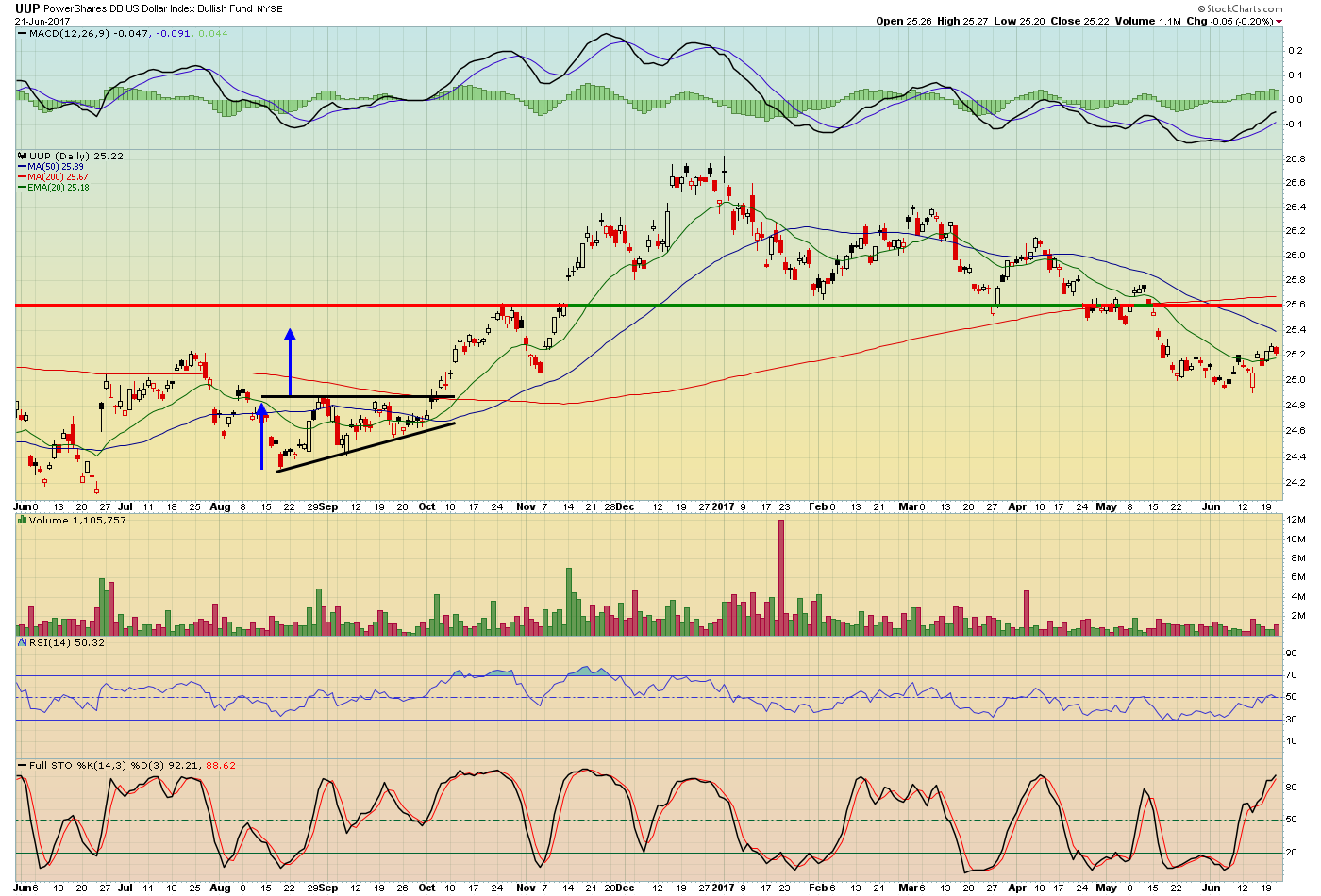
Task: Click the tallest volume bar in January 2017
Action: coord(781,577)
